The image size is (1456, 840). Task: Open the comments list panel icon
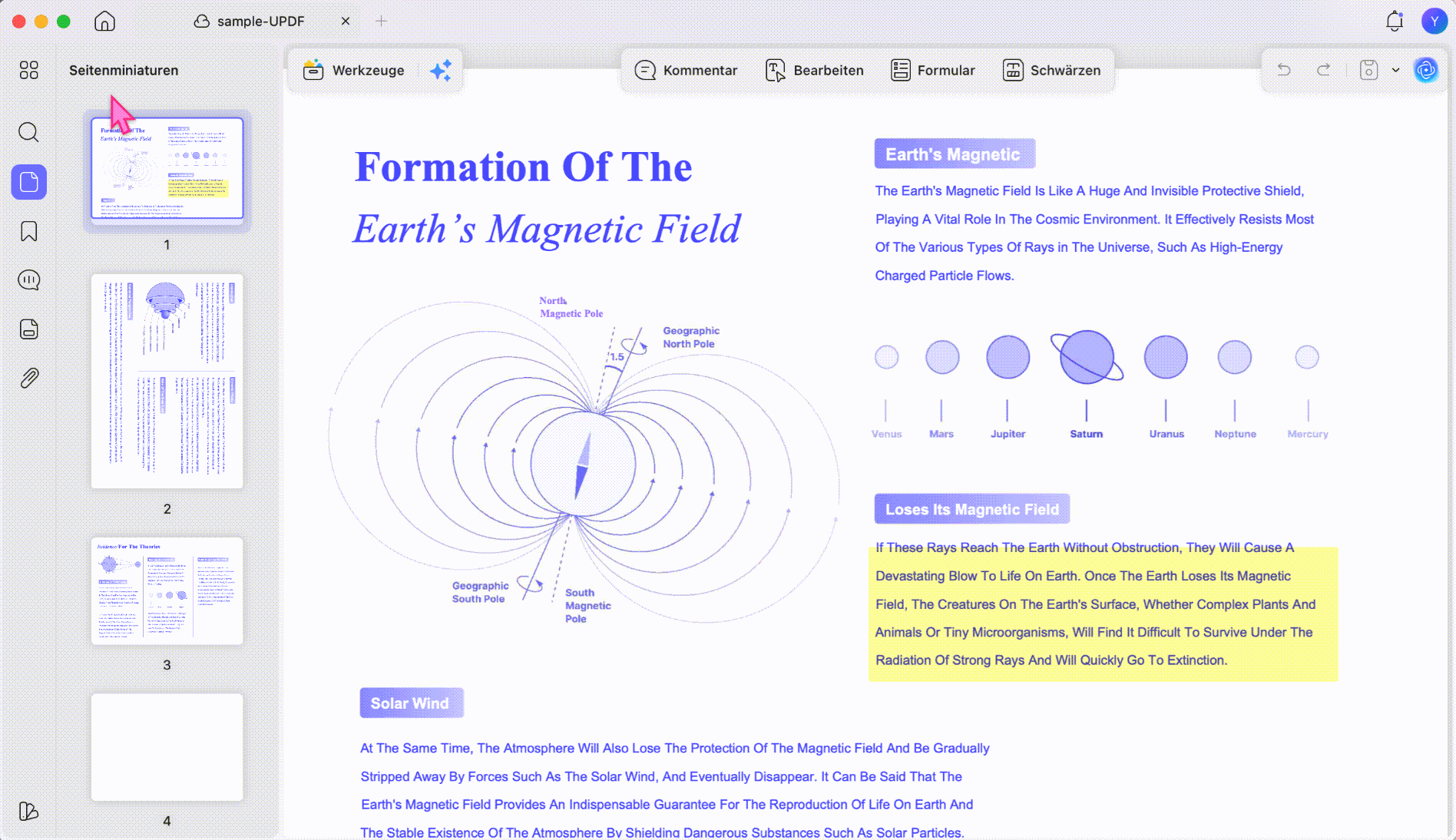(28, 280)
